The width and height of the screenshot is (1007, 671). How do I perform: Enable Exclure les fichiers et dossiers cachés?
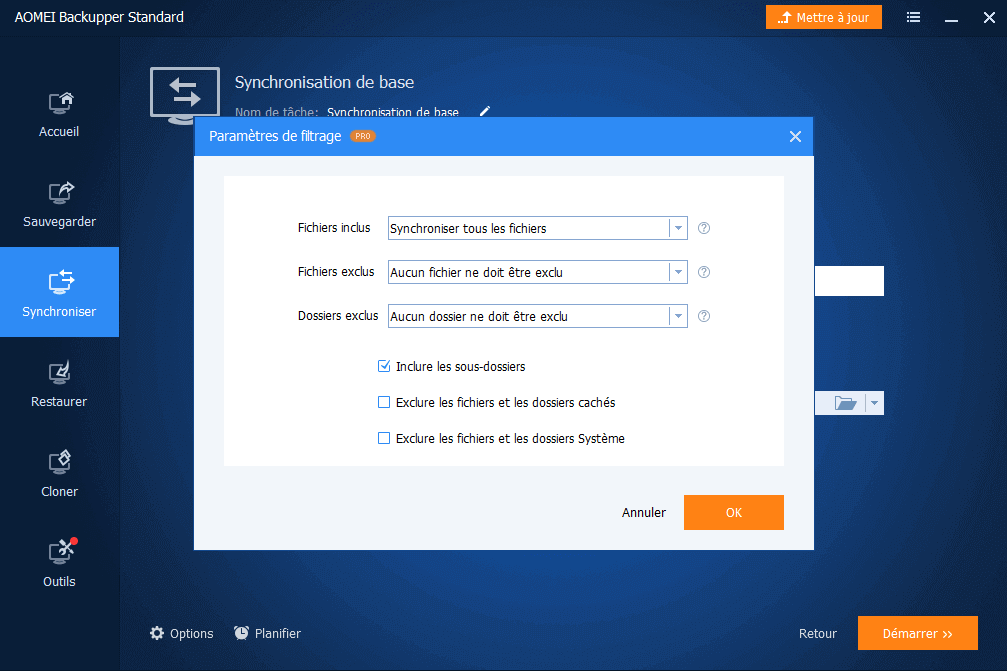click(x=384, y=402)
